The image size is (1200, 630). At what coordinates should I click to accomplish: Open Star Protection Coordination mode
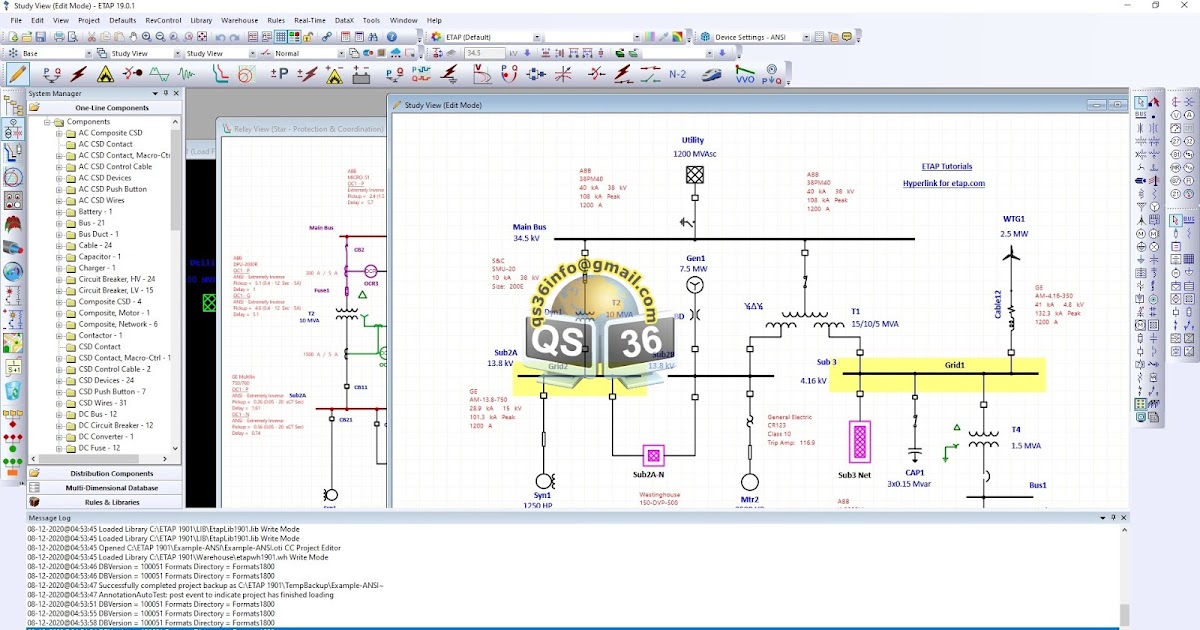coord(220,74)
